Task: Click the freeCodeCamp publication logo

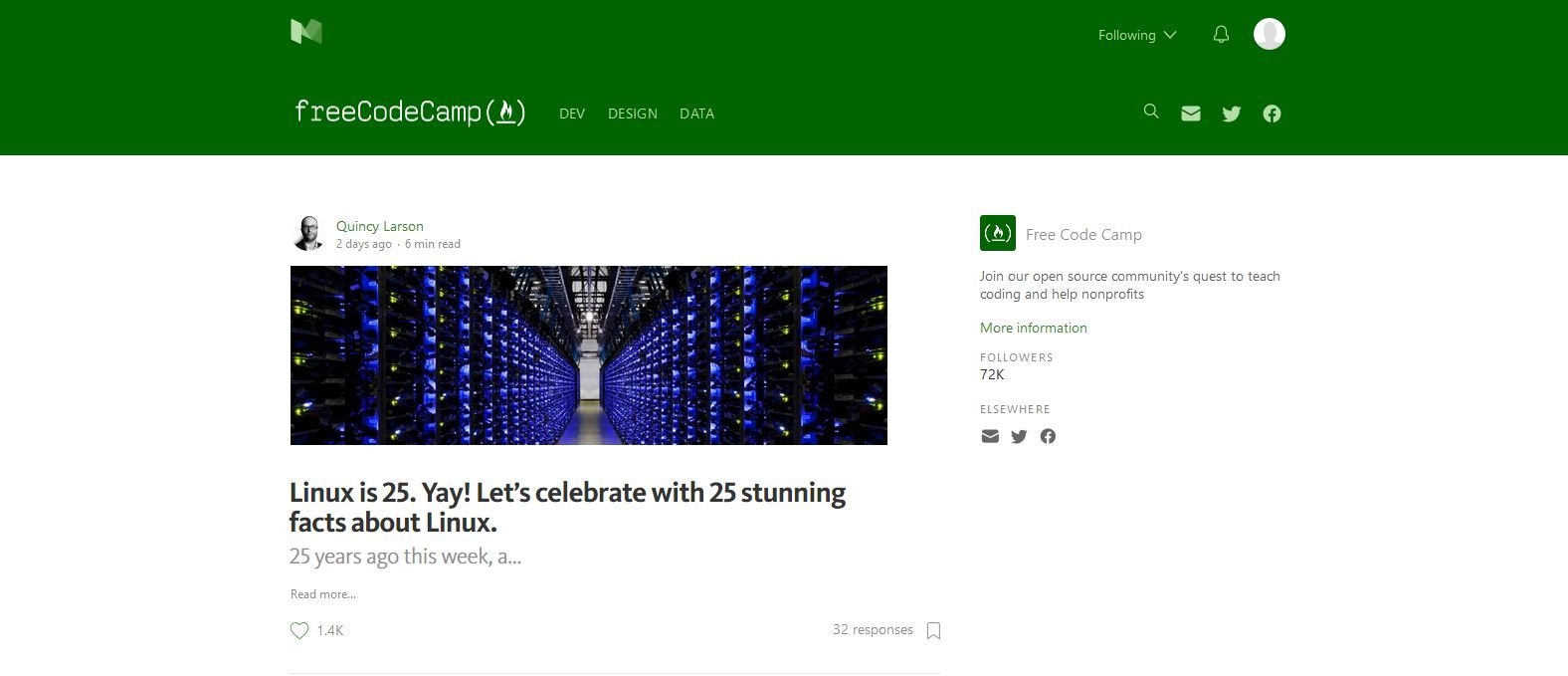Action: 410,112
